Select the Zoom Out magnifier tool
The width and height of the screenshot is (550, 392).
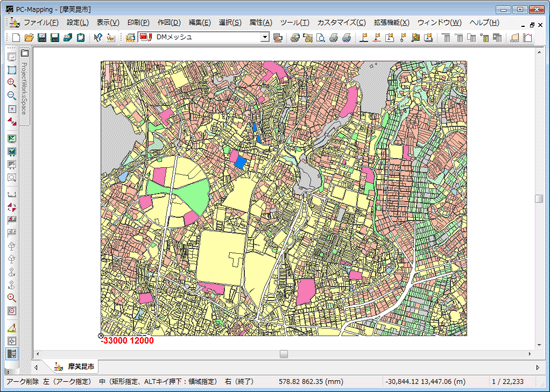pos(12,95)
